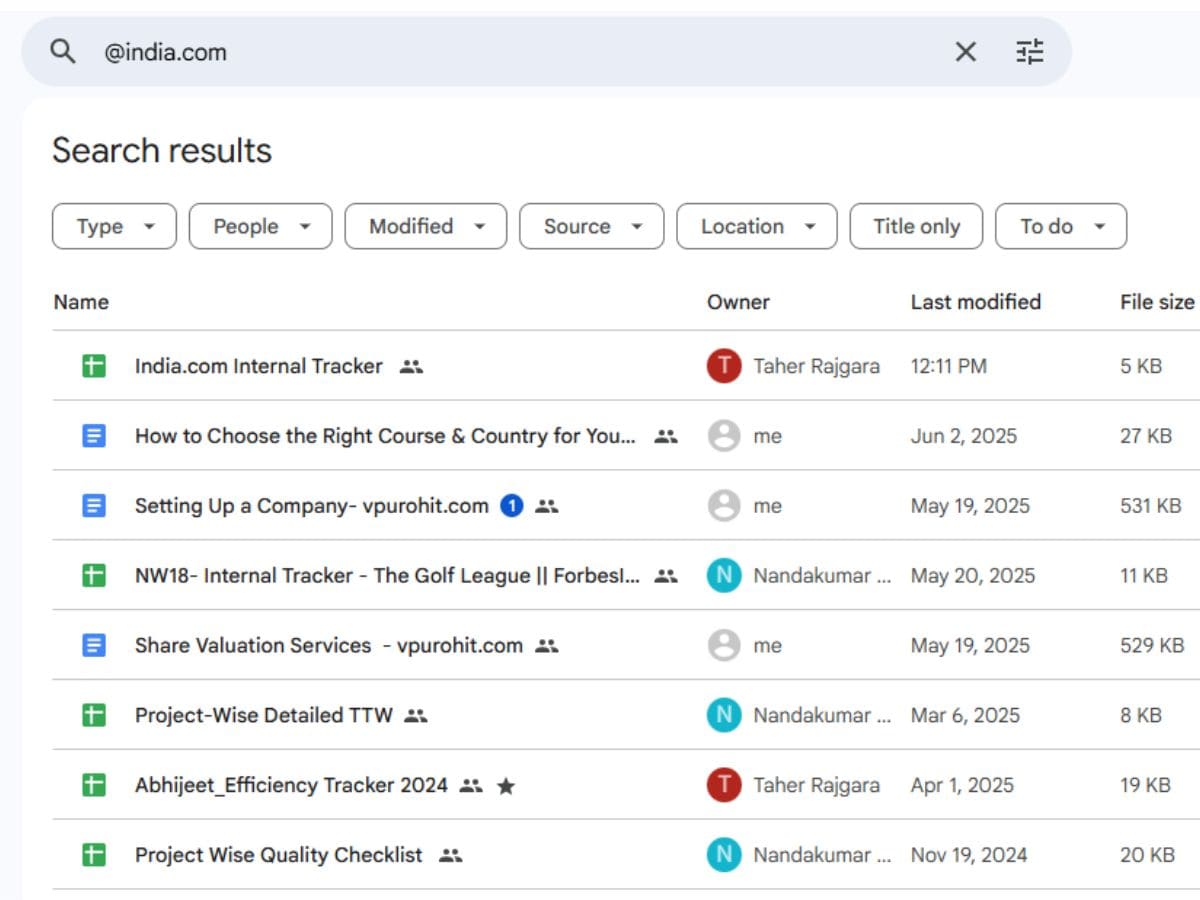Image resolution: width=1200 pixels, height=900 pixels.
Task: Click the File size column header
Action: click(1157, 302)
